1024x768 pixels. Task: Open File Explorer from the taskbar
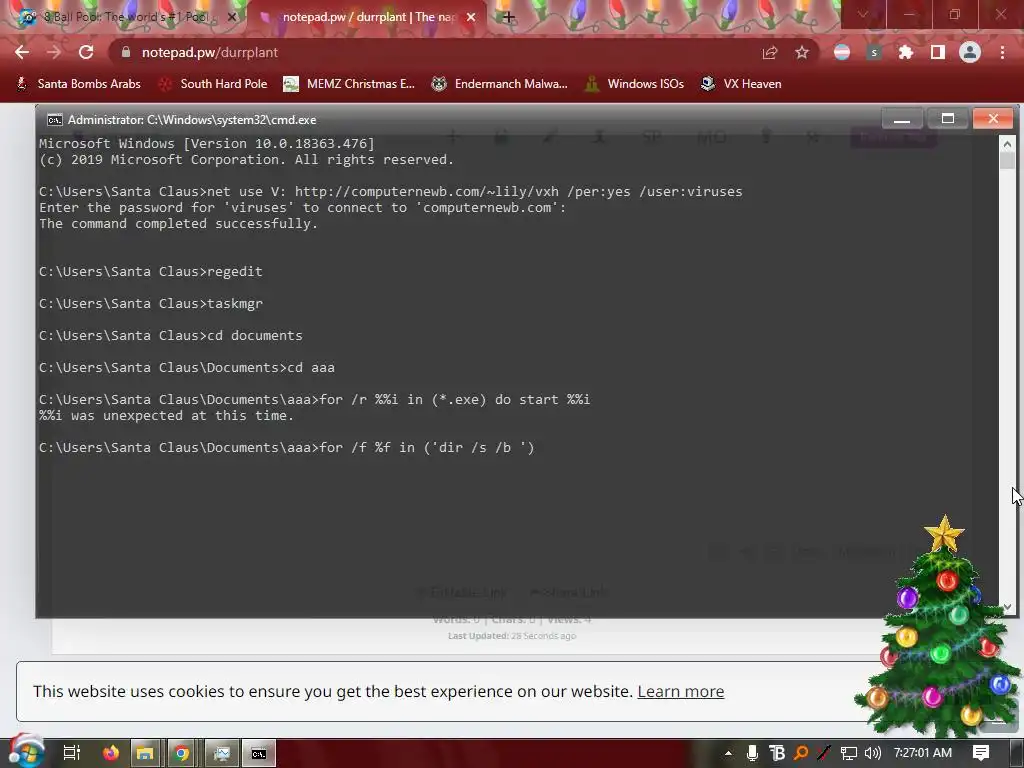point(144,753)
